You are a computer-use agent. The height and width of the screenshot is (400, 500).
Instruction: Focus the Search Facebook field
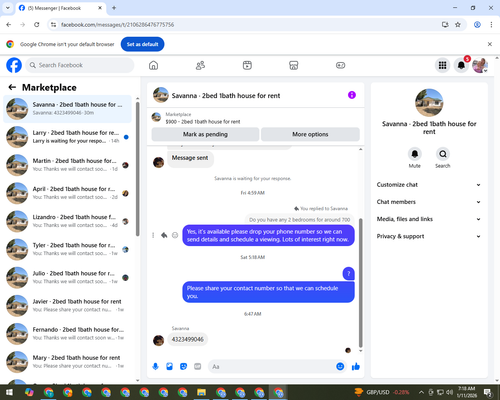coord(80,65)
